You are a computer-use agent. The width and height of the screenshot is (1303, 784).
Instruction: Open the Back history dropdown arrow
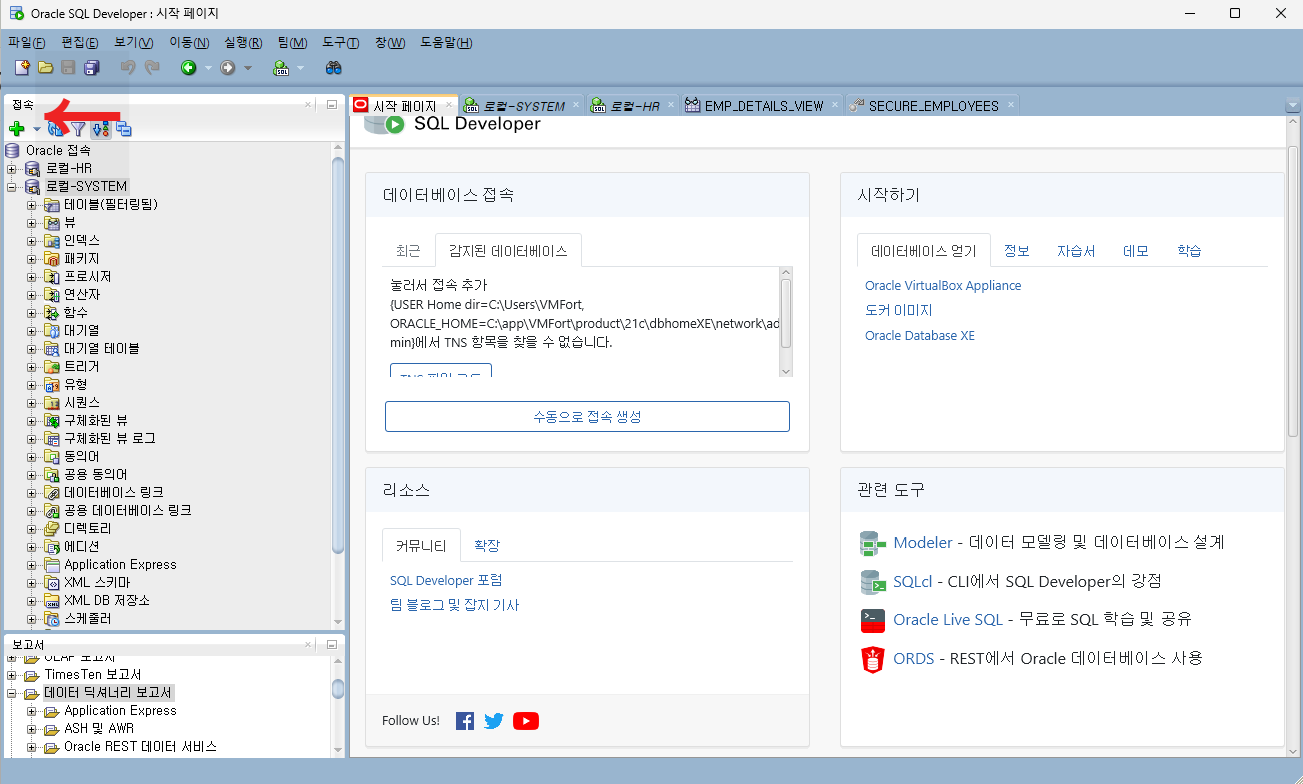coord(208,68)
